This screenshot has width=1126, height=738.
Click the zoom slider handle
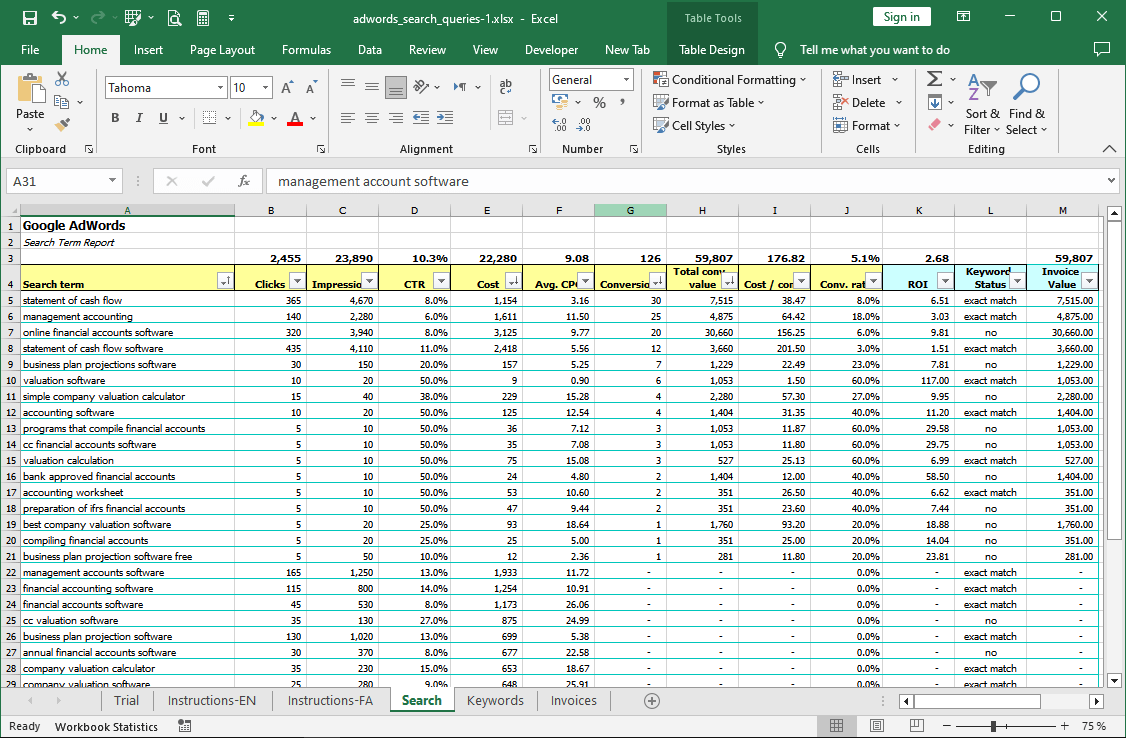coord(993,727)
